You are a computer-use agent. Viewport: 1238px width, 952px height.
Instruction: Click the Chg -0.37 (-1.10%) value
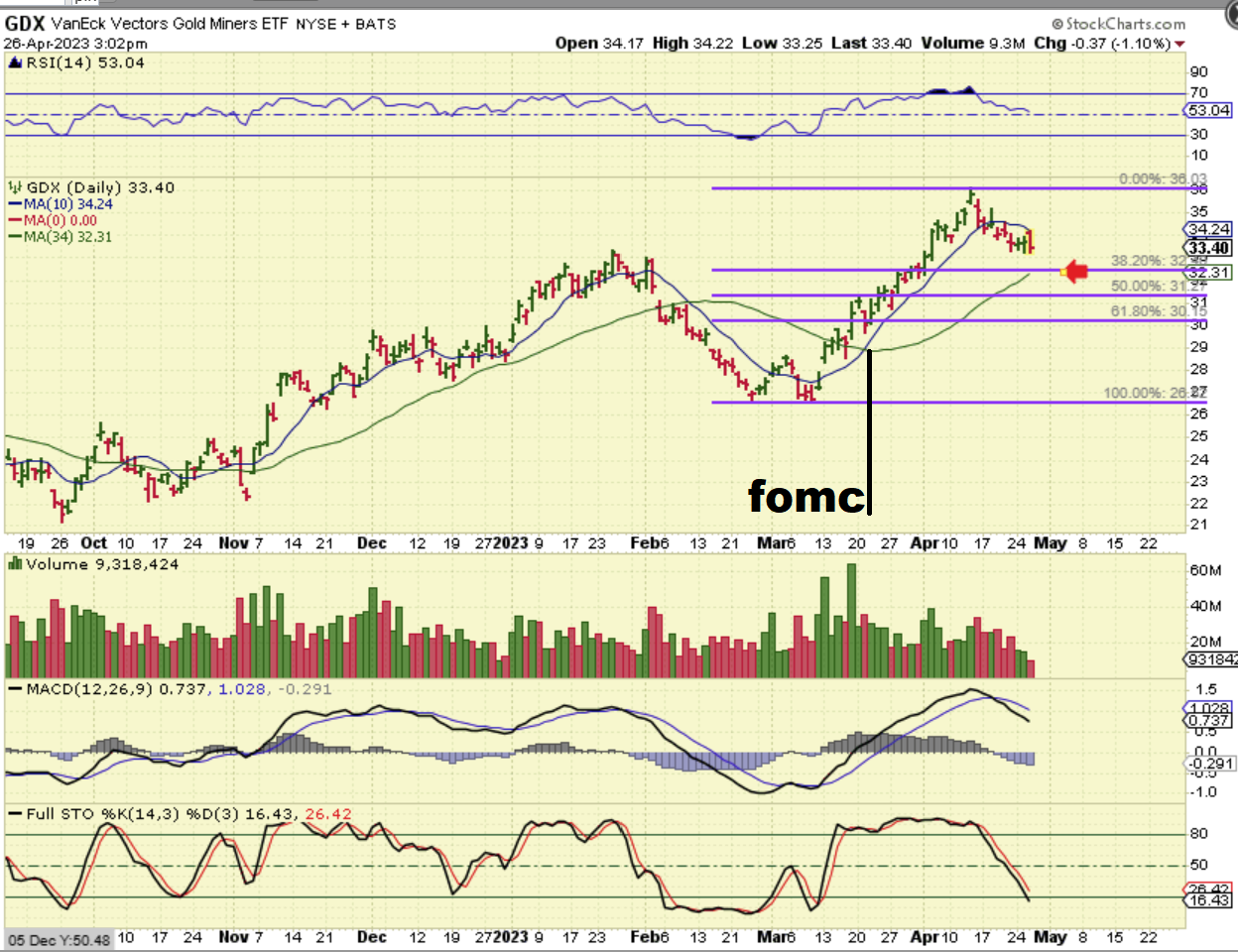[1102, 43]
